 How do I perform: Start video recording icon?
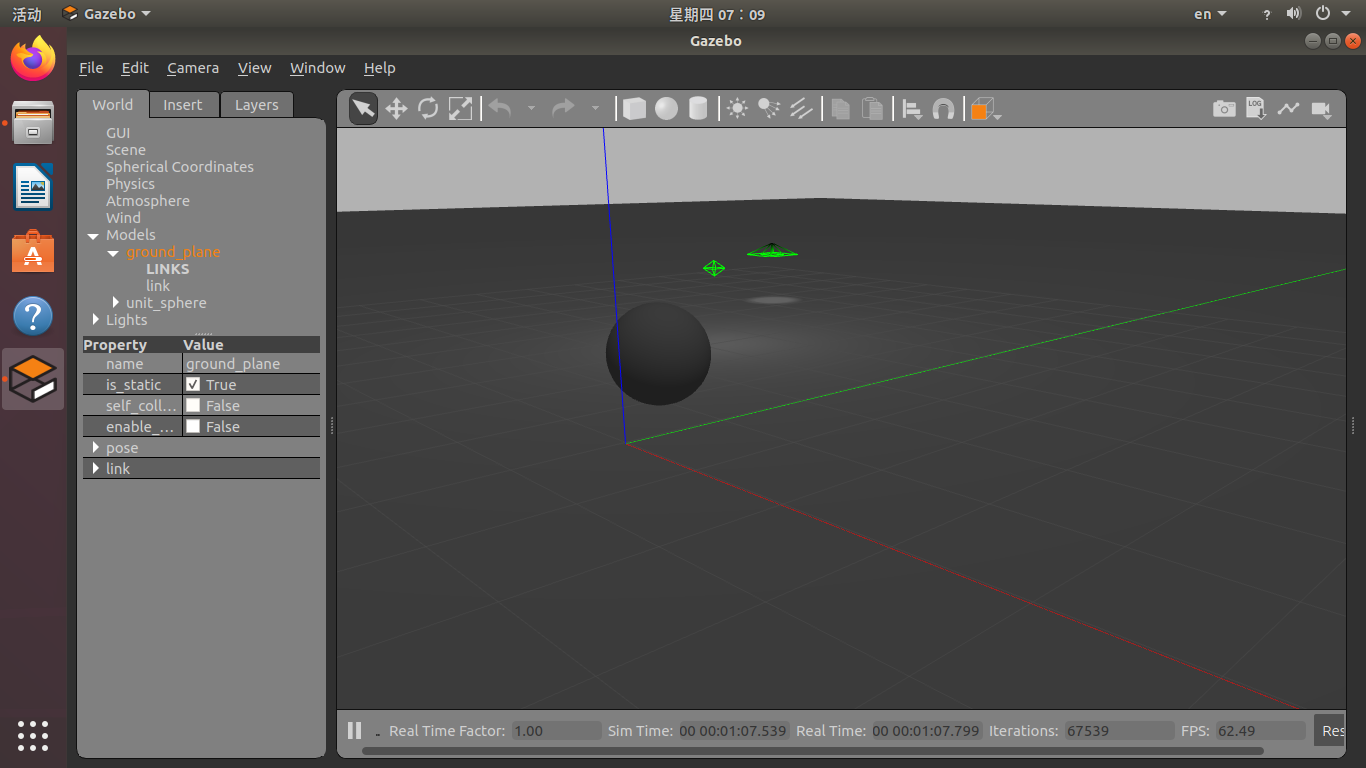(x=1321, y=108)
